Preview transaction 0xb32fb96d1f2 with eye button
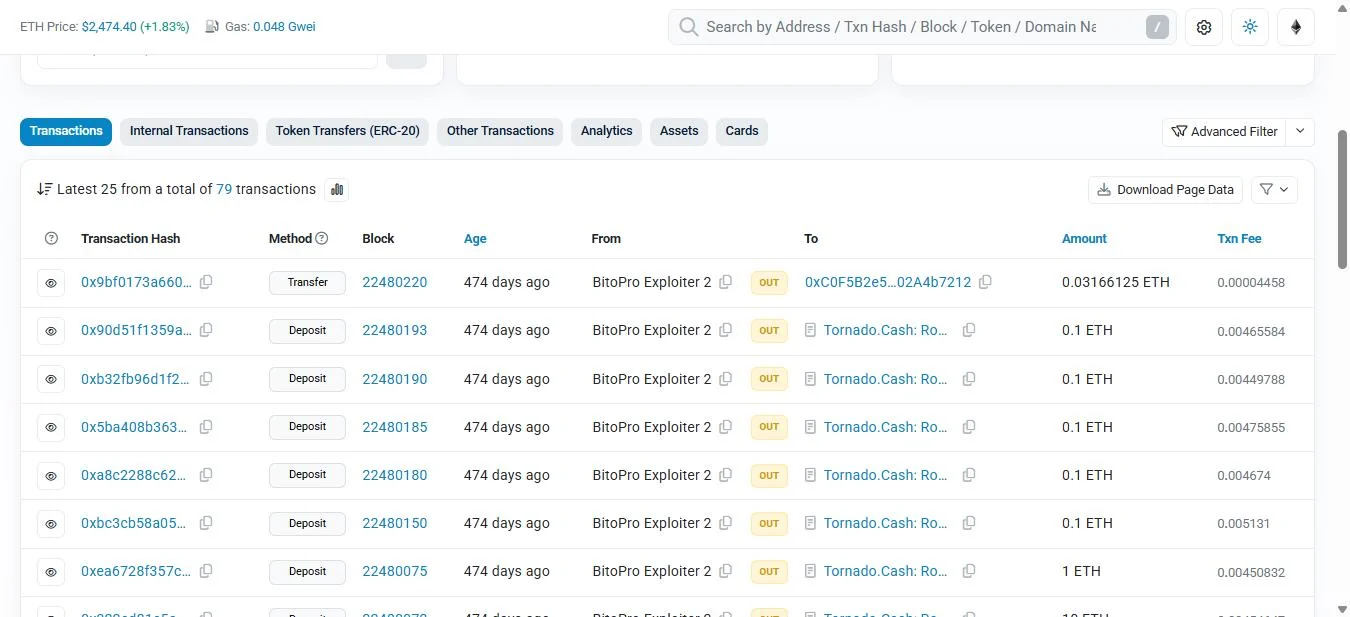 click(x=51, y=379)
